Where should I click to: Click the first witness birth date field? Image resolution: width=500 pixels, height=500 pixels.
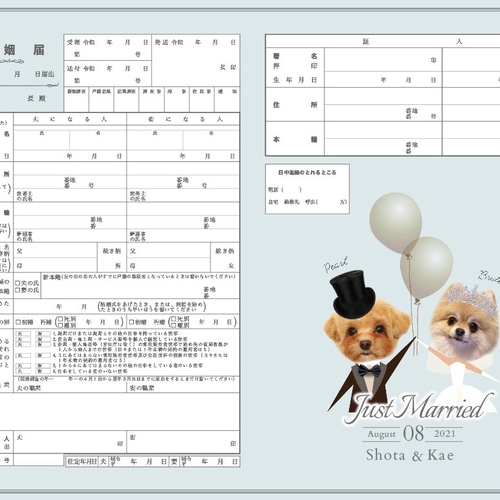(383, 80)
